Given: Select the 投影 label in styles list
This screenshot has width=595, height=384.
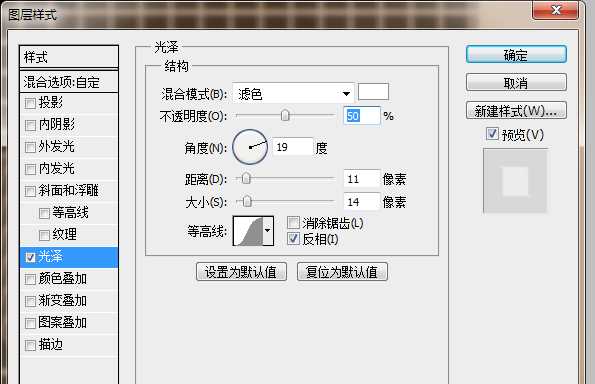Looking at the screenshot, I should coord(51,102).
